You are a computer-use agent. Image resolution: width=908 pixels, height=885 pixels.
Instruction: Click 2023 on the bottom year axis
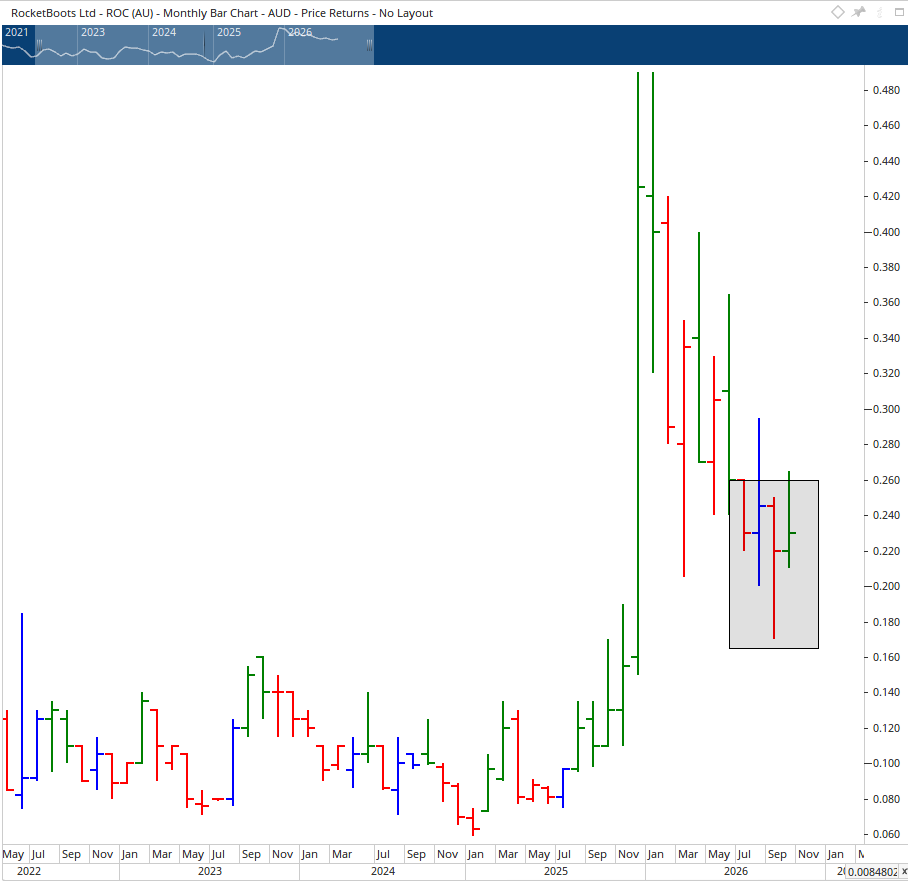(210, 871)
